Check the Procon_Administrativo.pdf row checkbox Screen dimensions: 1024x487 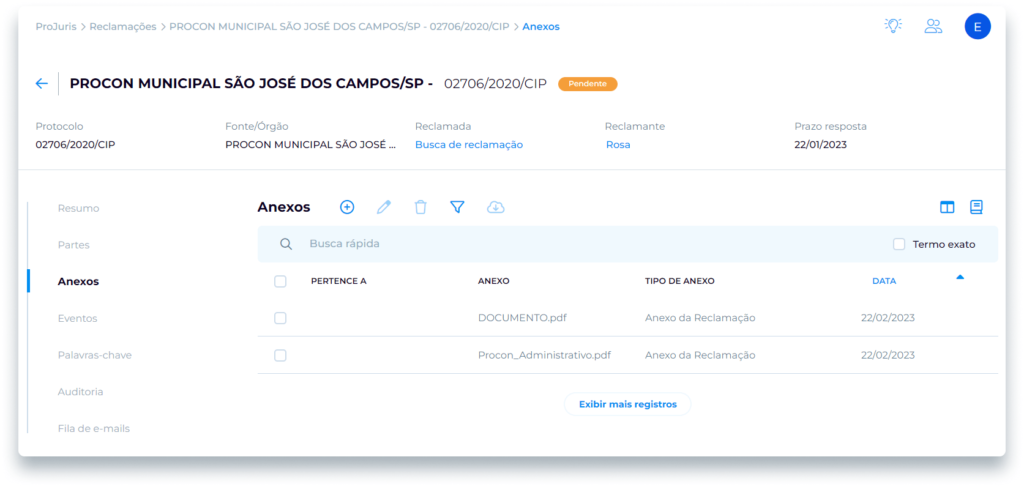[280, 355]
